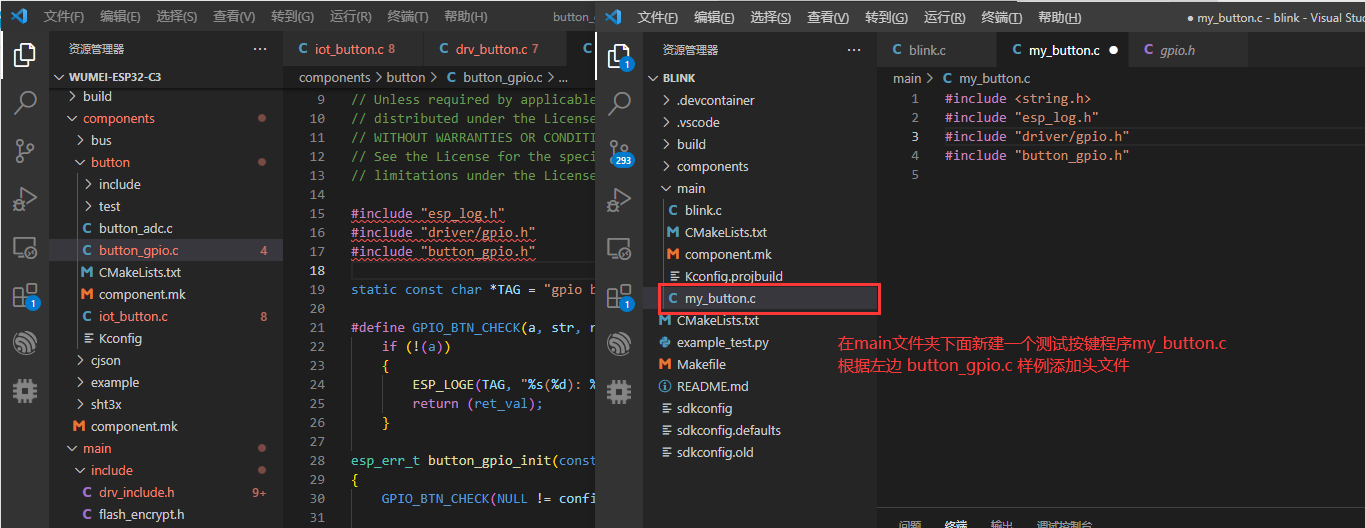Image resolution: width=1365 pixels, height=528 pixels.
Task: Click main breadcrumb in right editor
Action: click(907, 78)
